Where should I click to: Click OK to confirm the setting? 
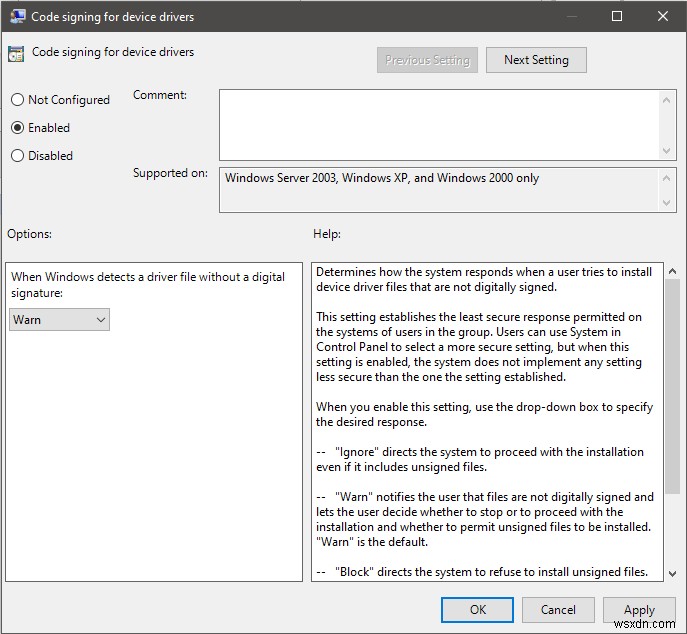pyautogui.click(x=477, y=609)
